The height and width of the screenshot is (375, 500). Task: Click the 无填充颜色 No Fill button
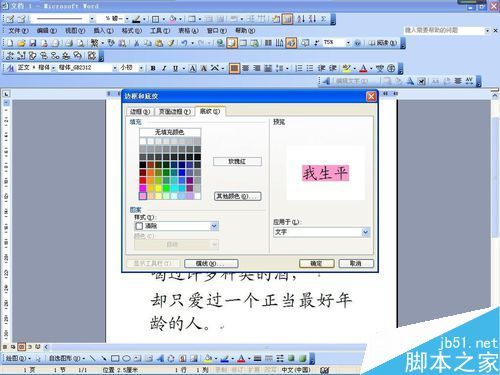pos(170,132)
